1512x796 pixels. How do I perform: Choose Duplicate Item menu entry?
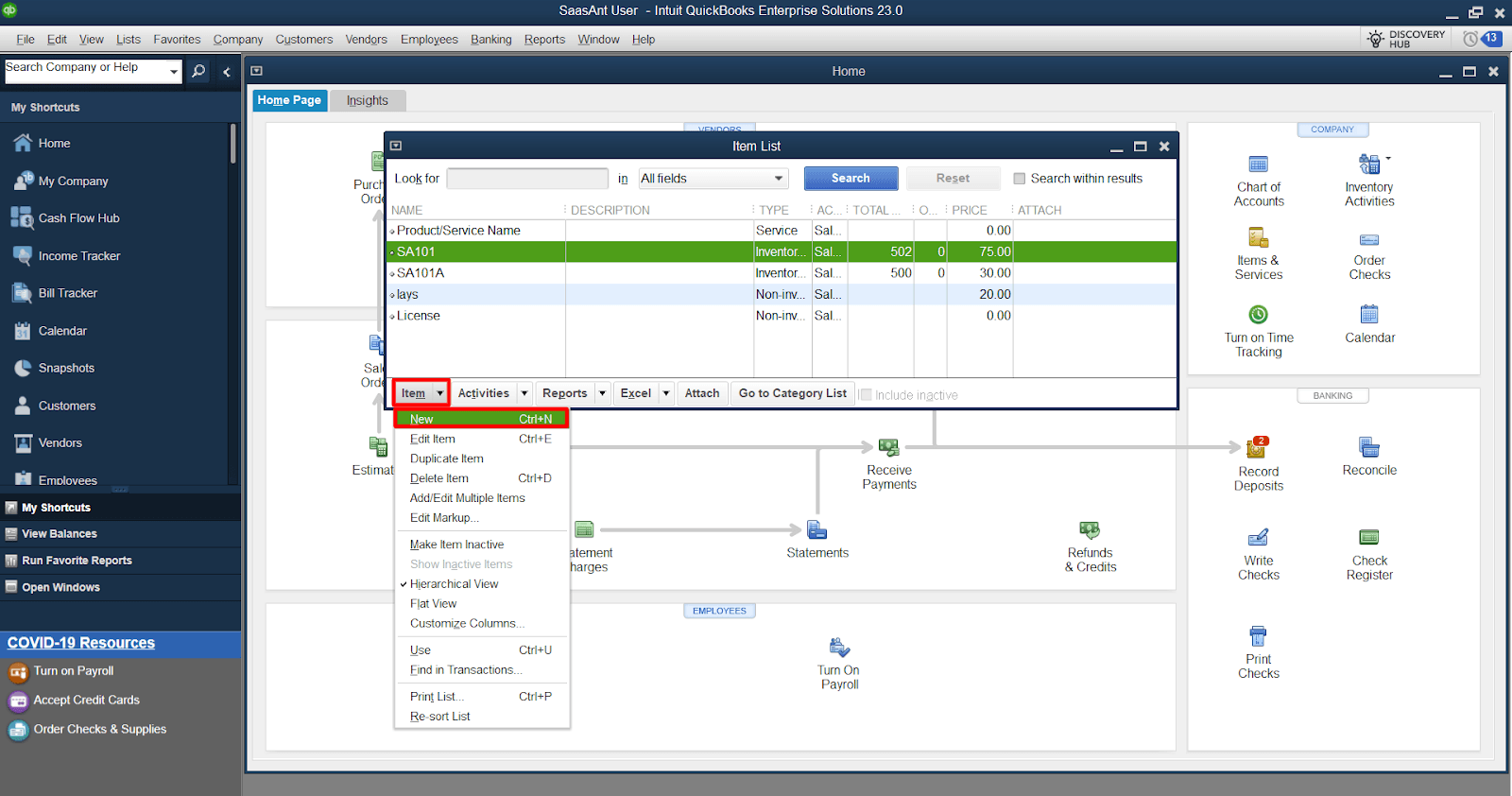tap(446, 459)
